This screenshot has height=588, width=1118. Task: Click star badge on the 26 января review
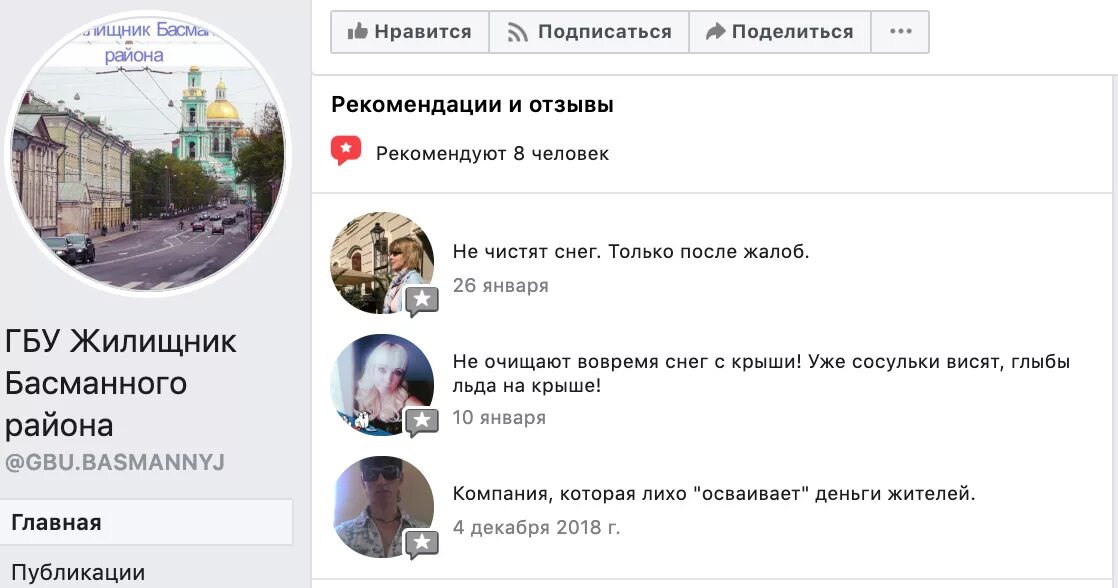pos(421,301)
